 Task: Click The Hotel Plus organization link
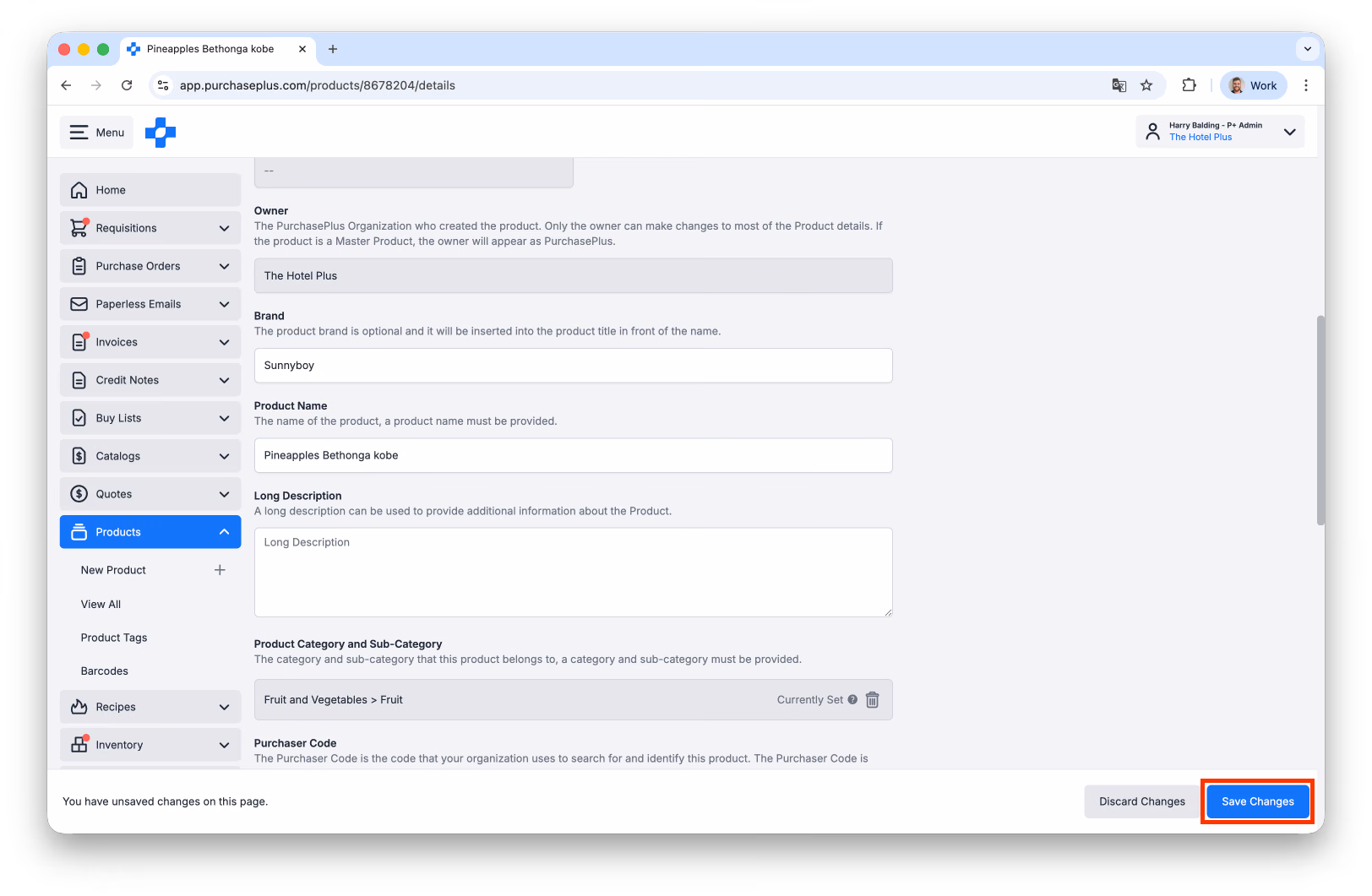(1200, 138)
